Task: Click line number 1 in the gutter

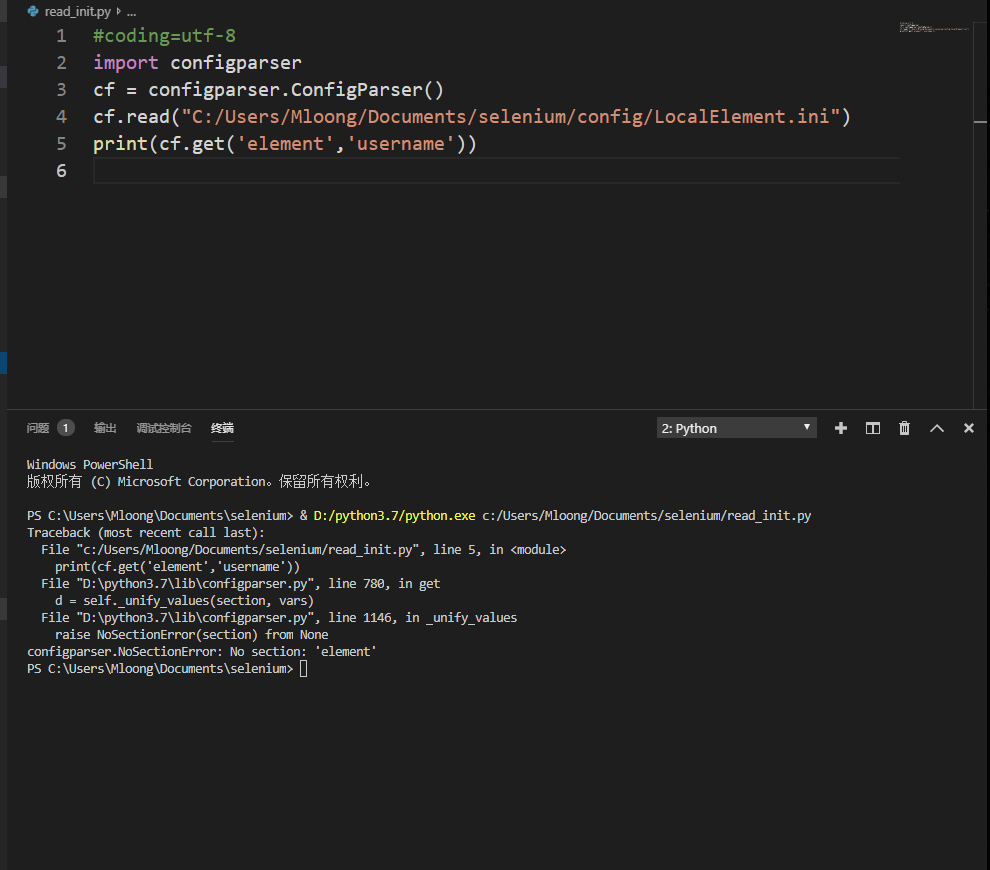Action: click(61, 36)
